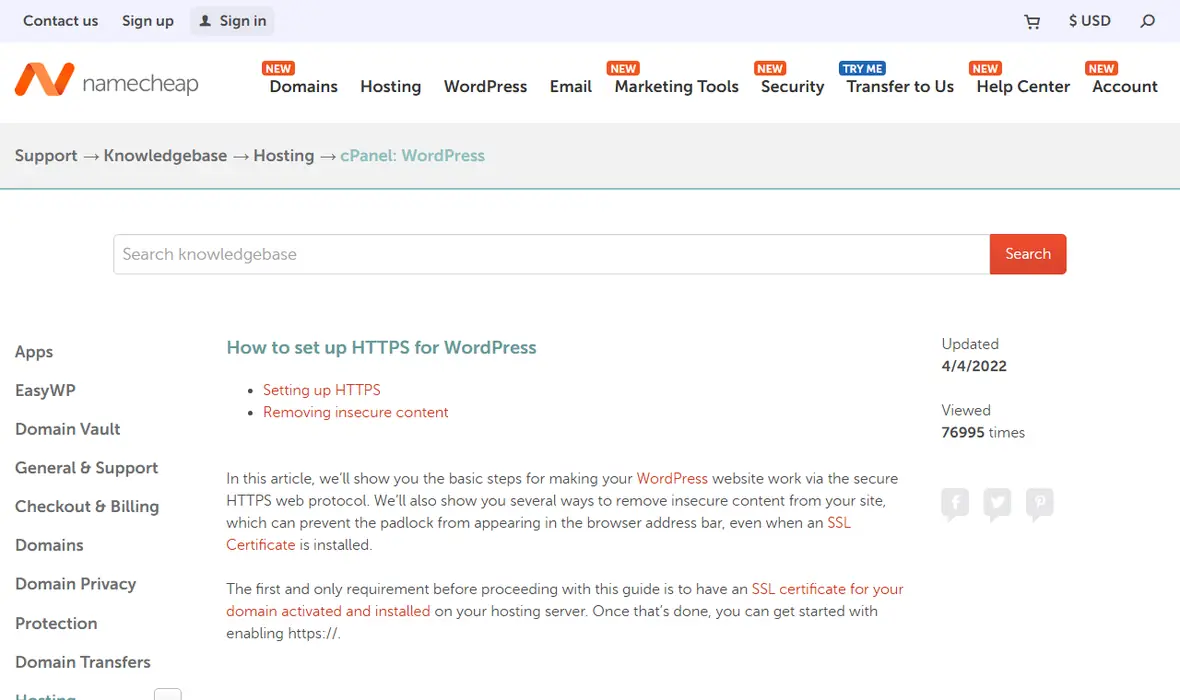This screenshot has width=1180, height=700.
Task: Jump to Removing insecure content section
Action: tap(355, 412)
